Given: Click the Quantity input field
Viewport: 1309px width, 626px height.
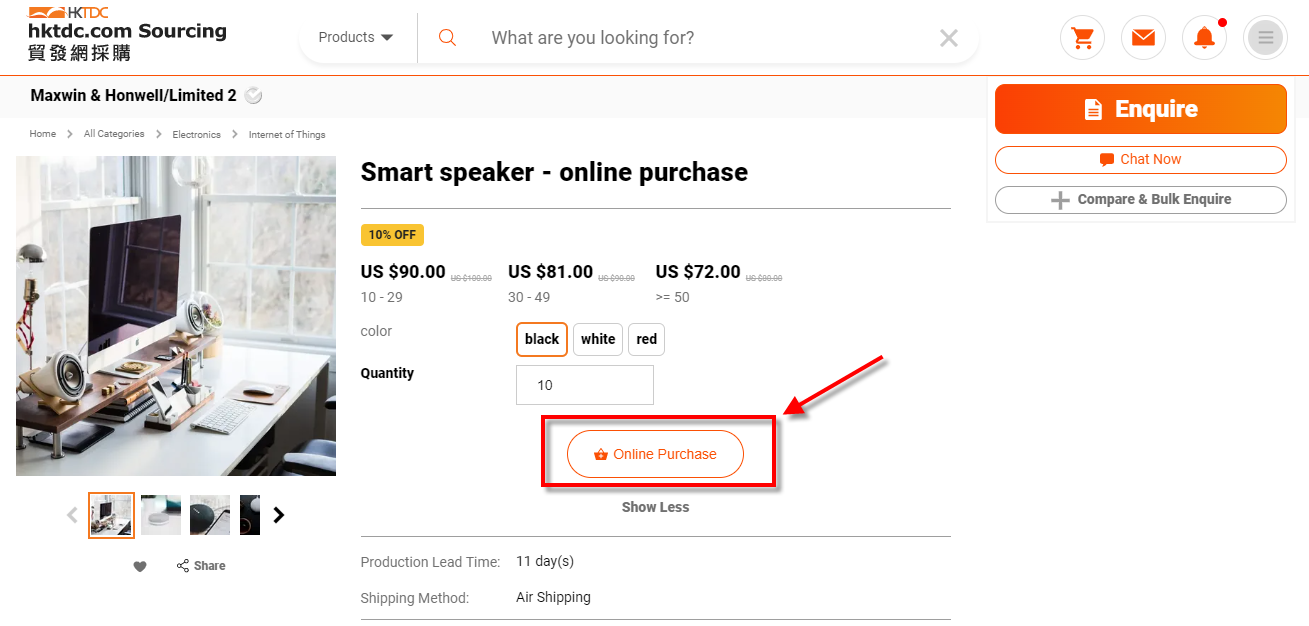Looking at the screenshot, I should pos(585,385).
